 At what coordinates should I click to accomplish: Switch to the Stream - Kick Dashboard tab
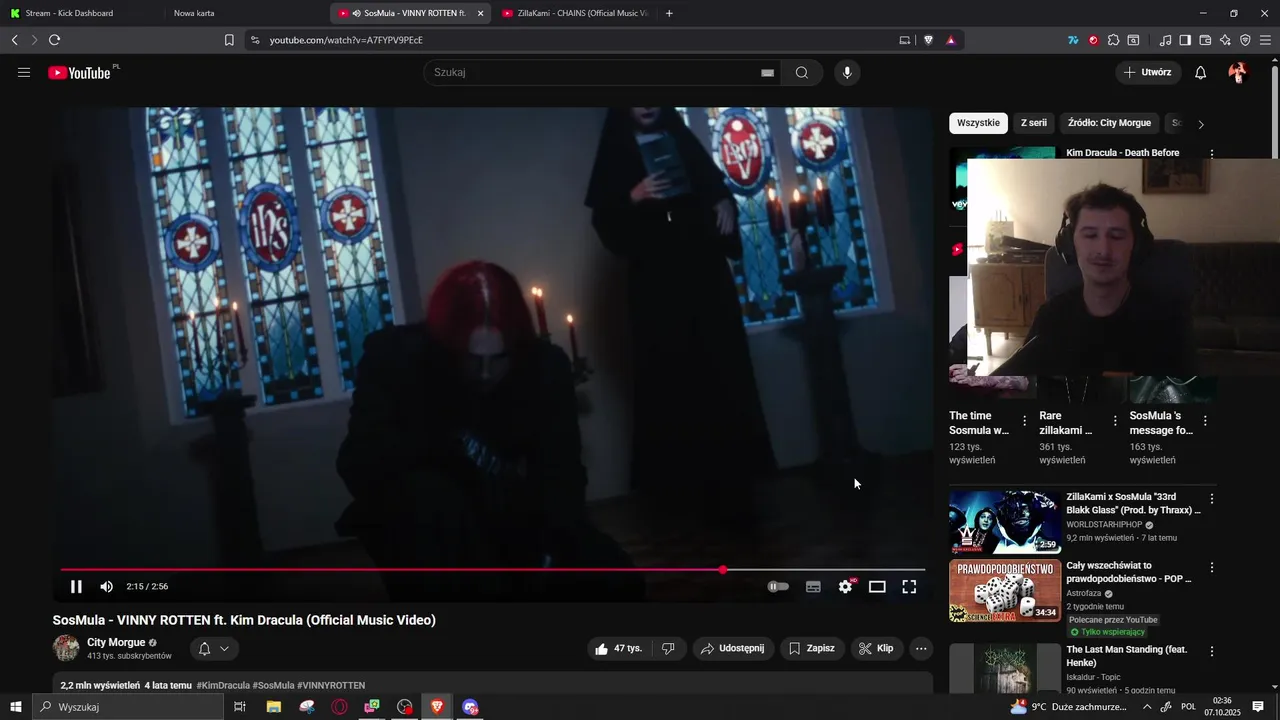(x=79, y=13)
